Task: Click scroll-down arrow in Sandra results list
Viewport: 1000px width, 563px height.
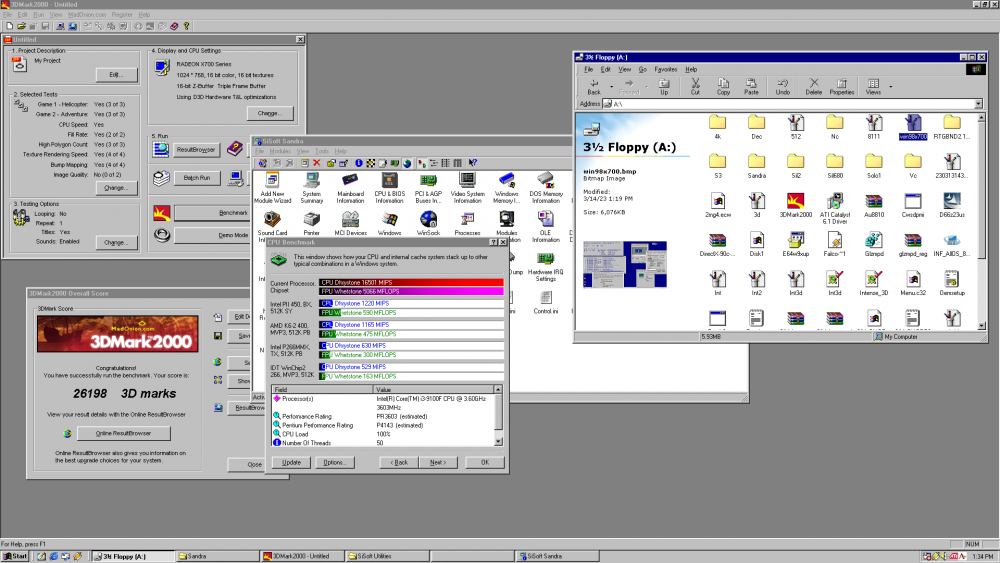Action: (x=498, y=442)
